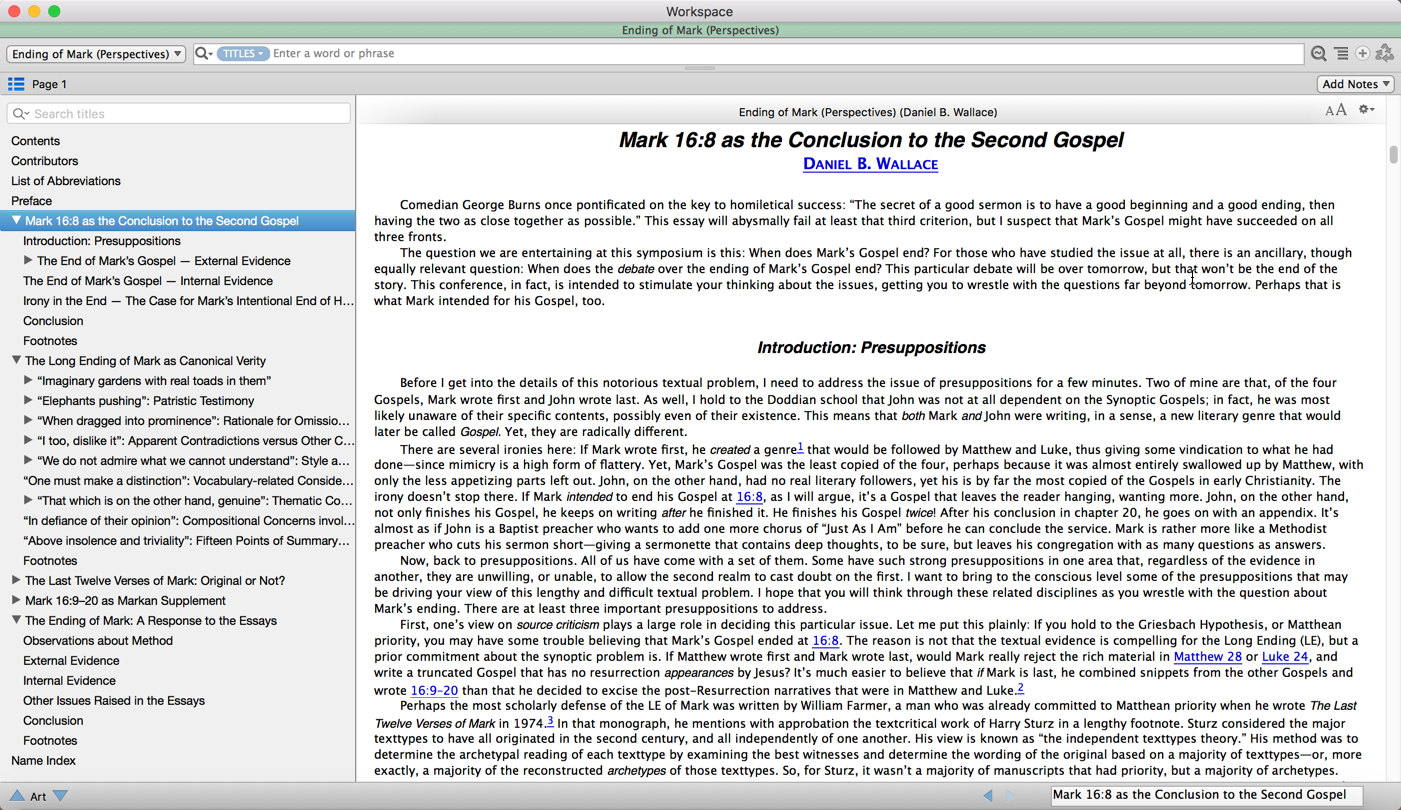Open the display-lines text layout icon
Image resolution: width=1401 pixels, height=810 pixels.
(x=1341, y=54)
